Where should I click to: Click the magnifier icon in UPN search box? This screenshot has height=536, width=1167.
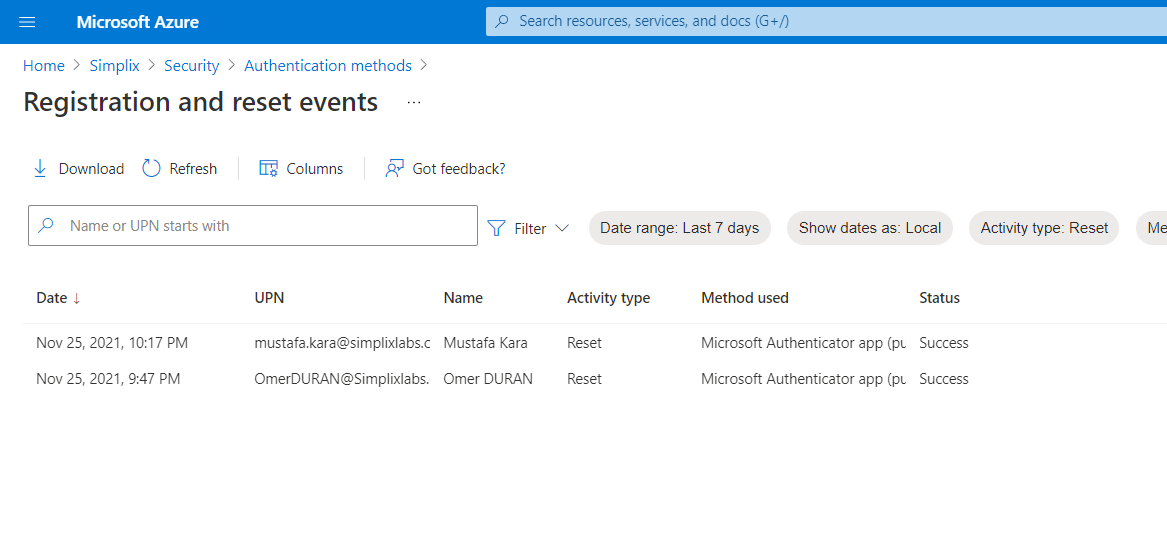[x=46, y=225]
